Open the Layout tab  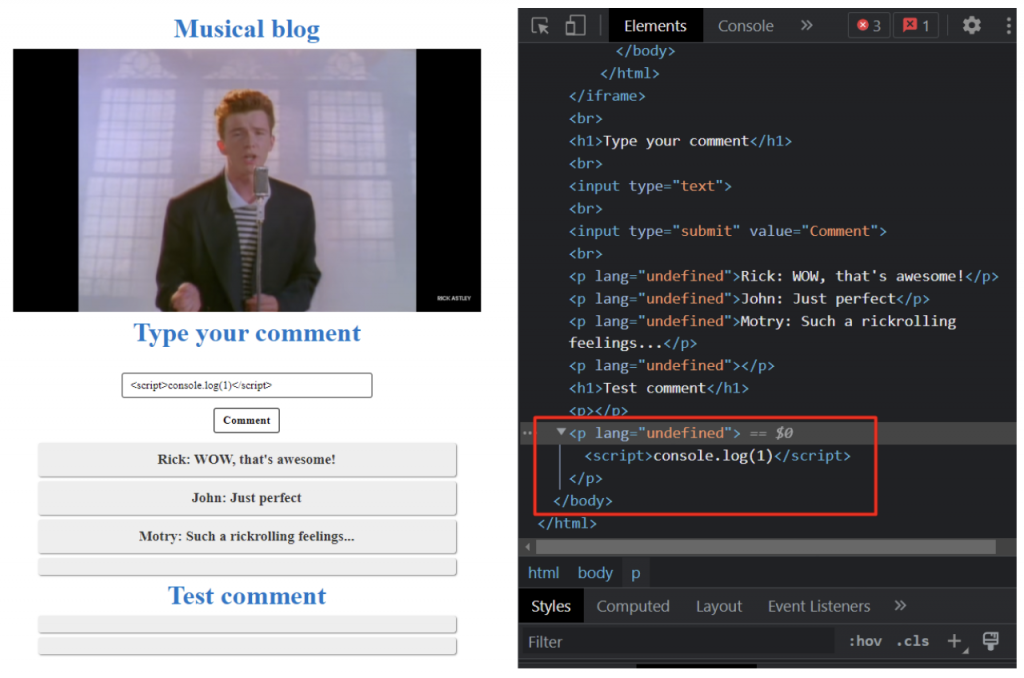pyautogui.click(x=718, y=606)
